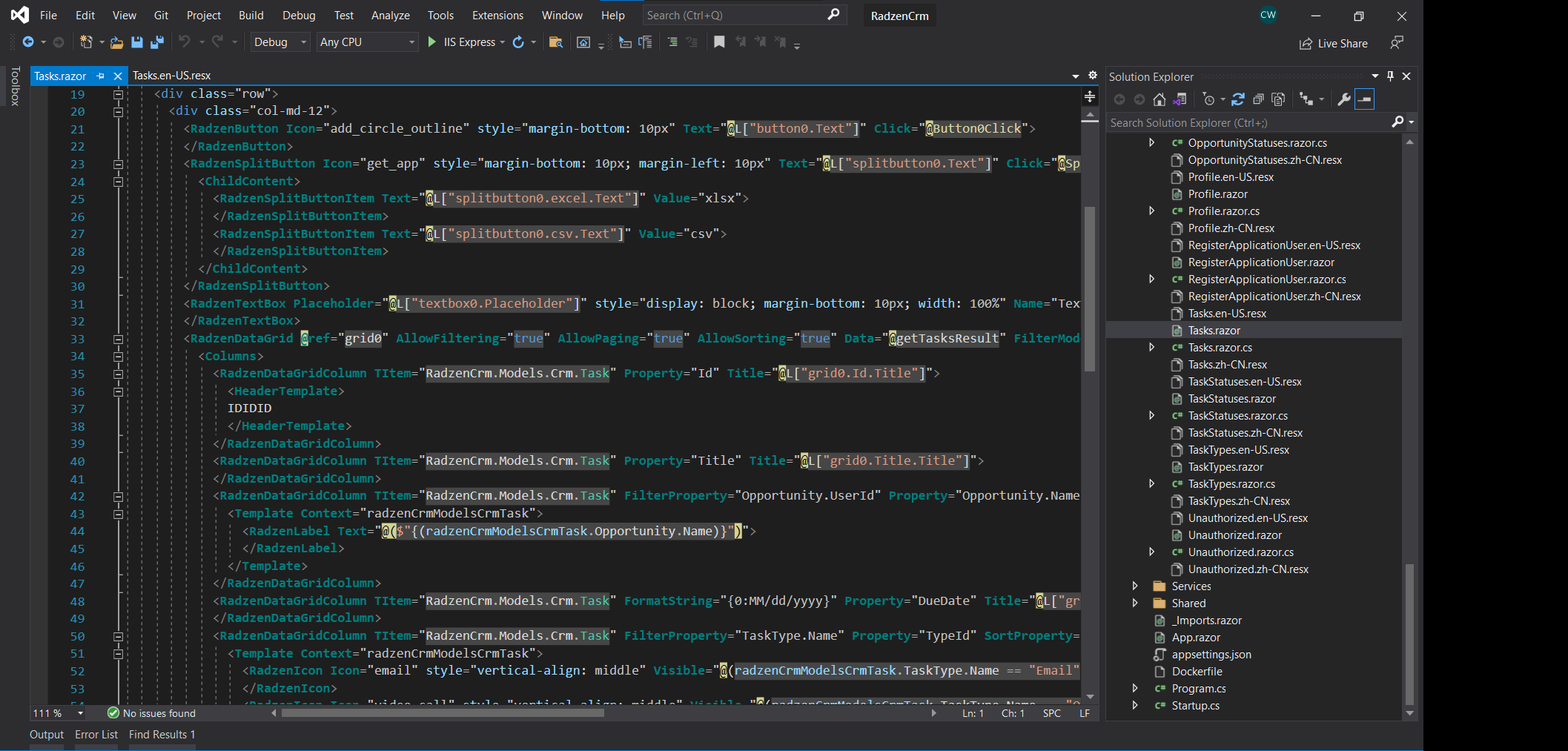
Task: Click the Home icon in Solution Explorer
Action: [1160, 99]
